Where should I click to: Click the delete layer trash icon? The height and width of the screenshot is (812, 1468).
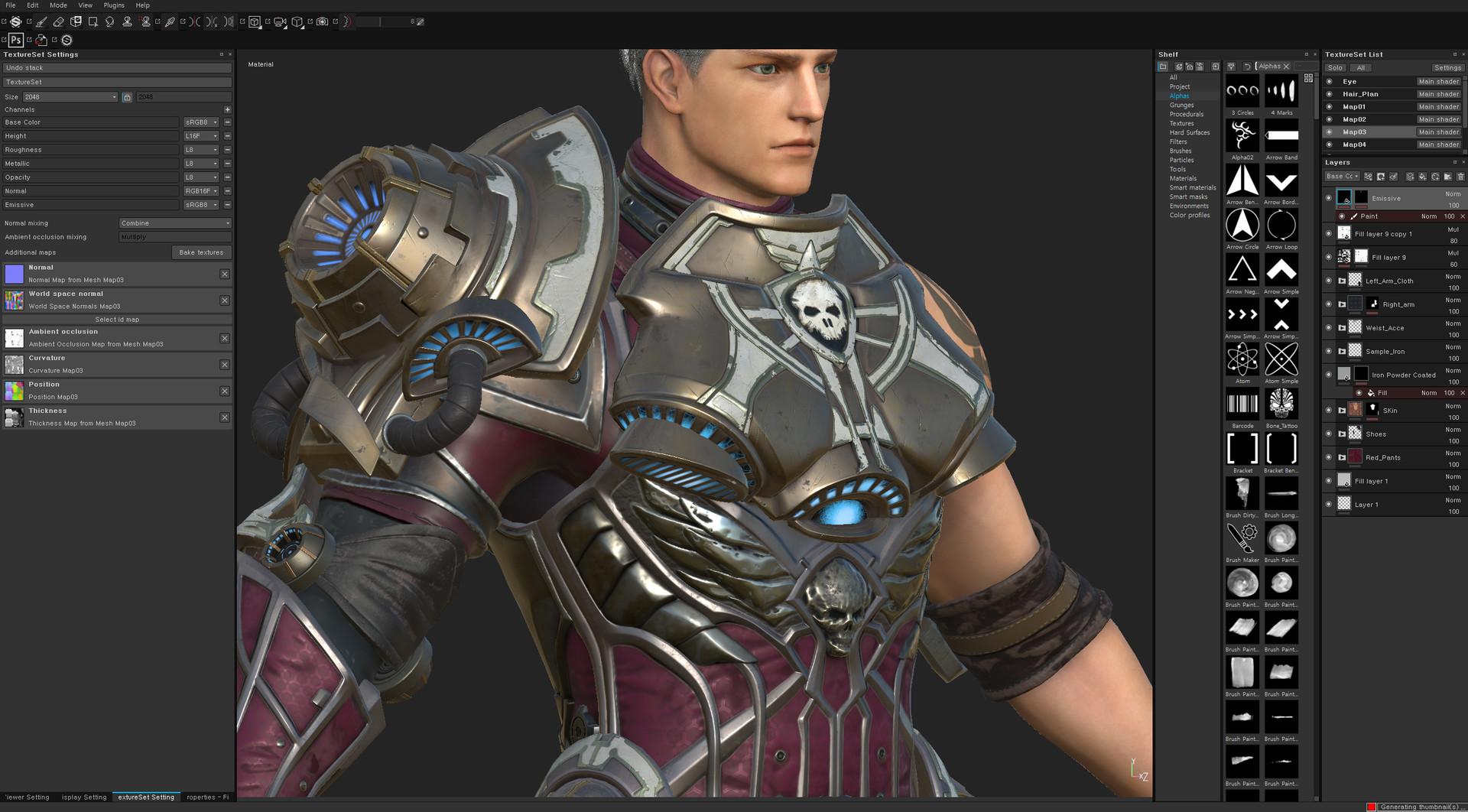1460,177
